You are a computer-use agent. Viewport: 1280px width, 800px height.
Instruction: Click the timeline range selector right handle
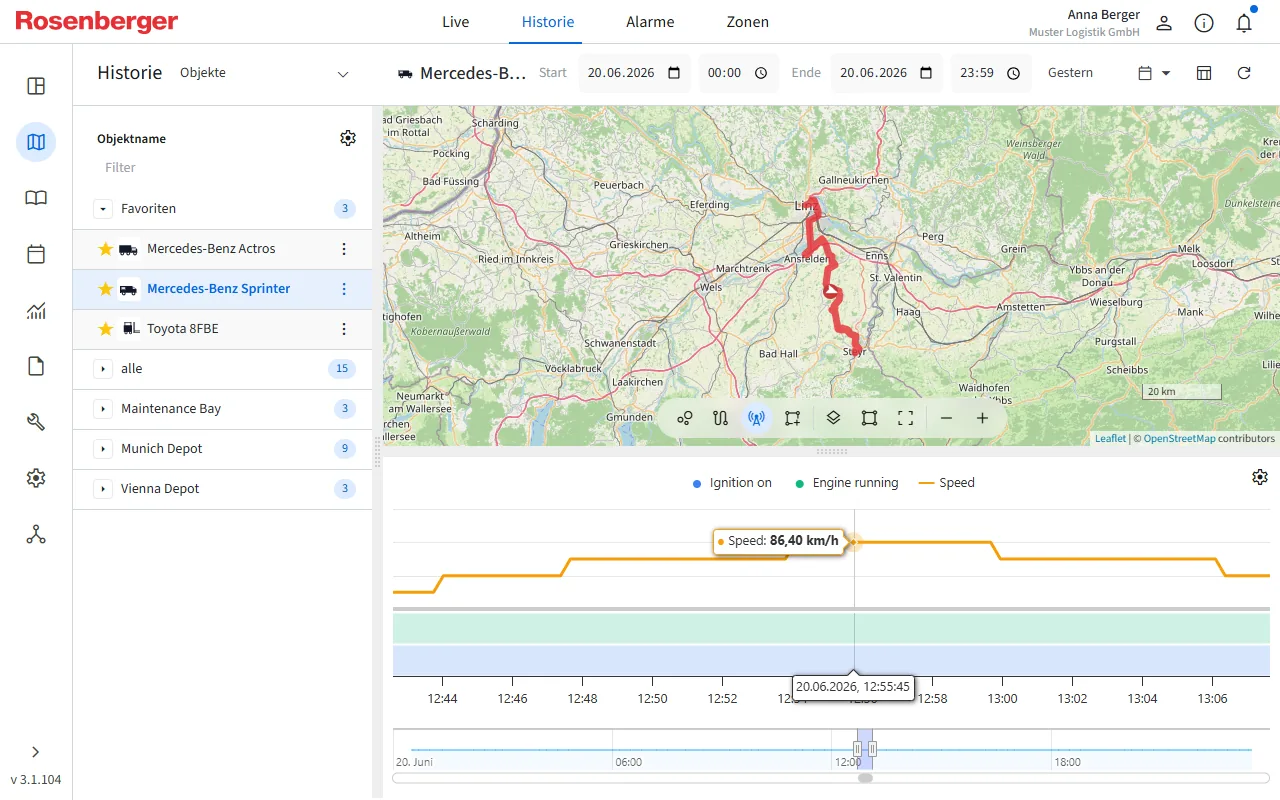click(x=872, y=749)
